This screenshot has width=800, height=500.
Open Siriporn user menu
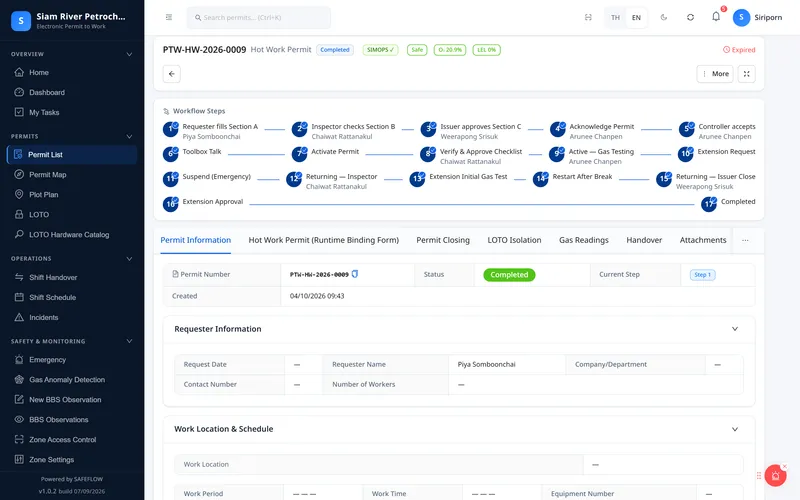[758, 17]
